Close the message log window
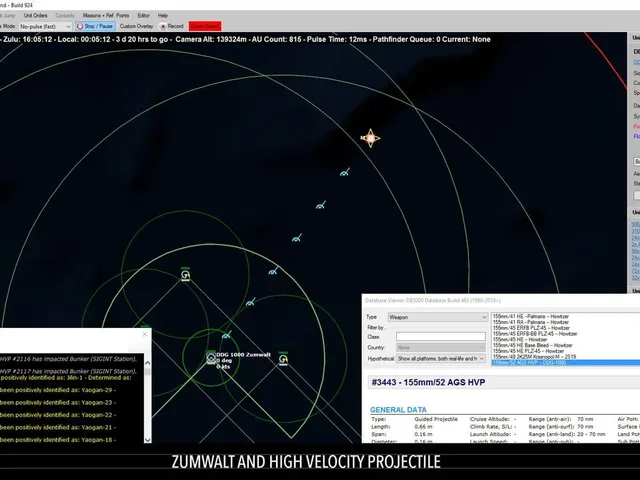640x480 pixels. 144,334
